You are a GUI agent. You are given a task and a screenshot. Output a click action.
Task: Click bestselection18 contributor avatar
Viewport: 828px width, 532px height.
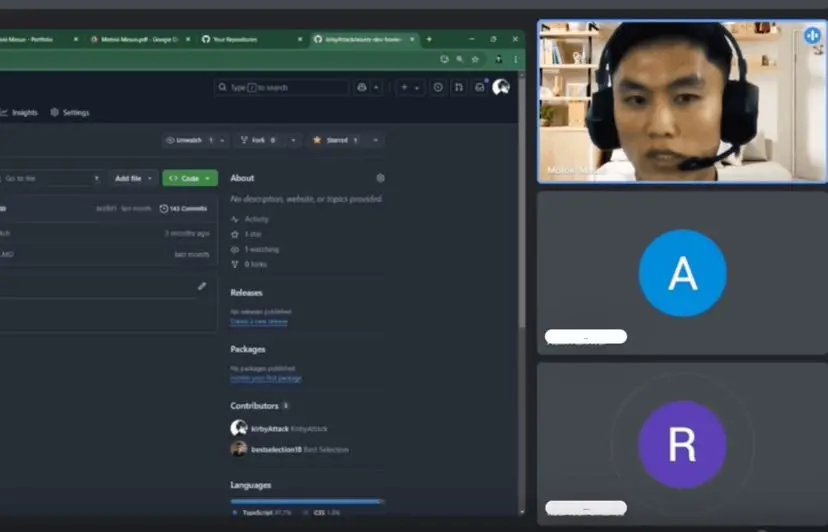[239, 449]
